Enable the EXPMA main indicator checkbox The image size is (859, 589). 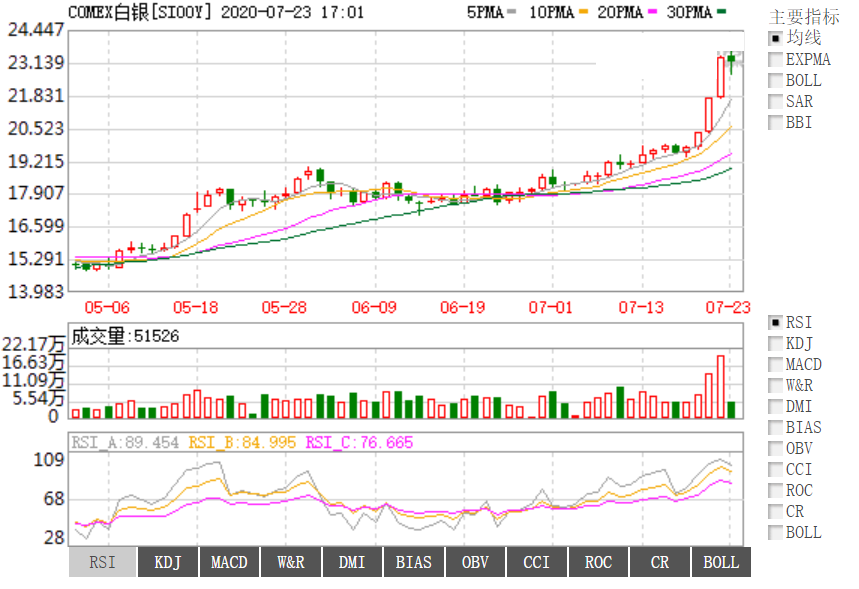(775, 59)
